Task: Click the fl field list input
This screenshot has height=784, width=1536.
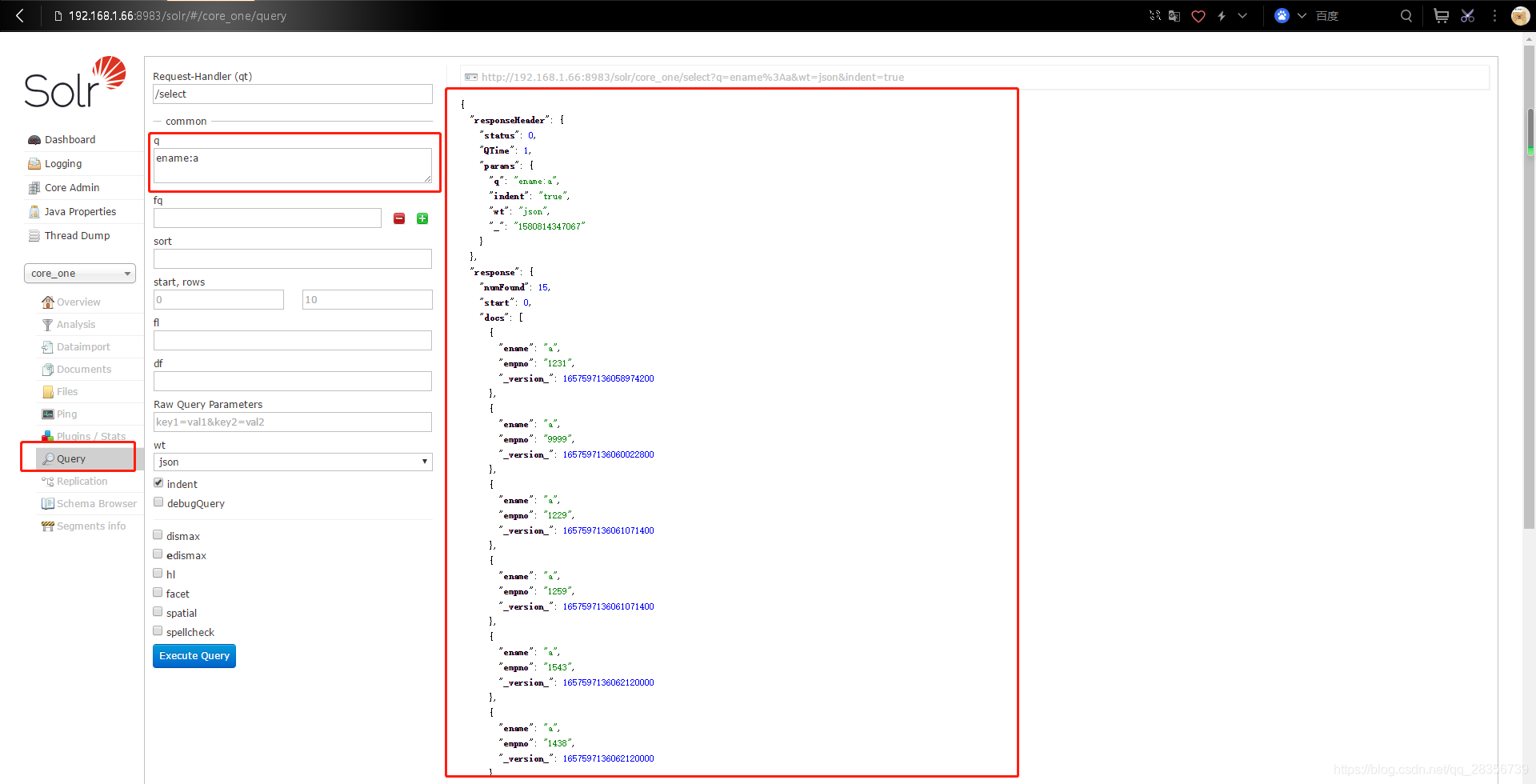Action: click(x=293, y=341)
